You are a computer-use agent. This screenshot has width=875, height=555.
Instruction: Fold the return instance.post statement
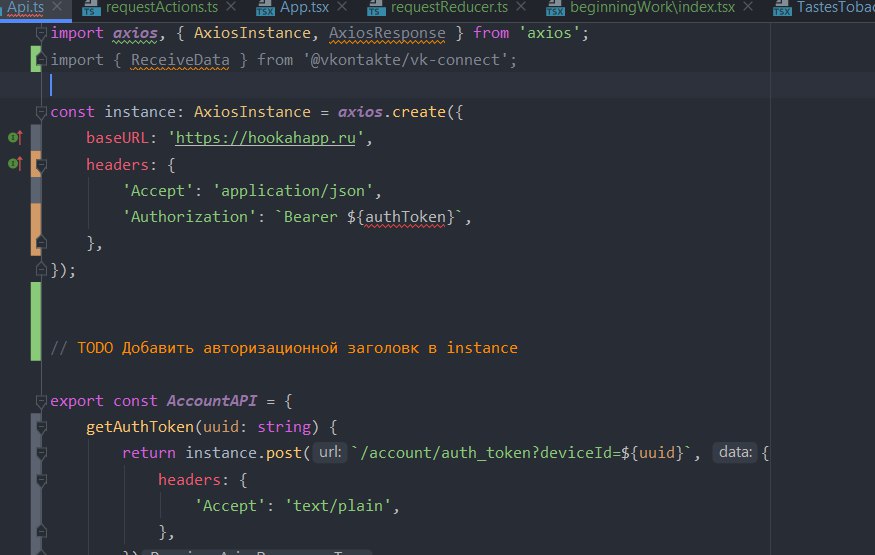tap(41, 453)
